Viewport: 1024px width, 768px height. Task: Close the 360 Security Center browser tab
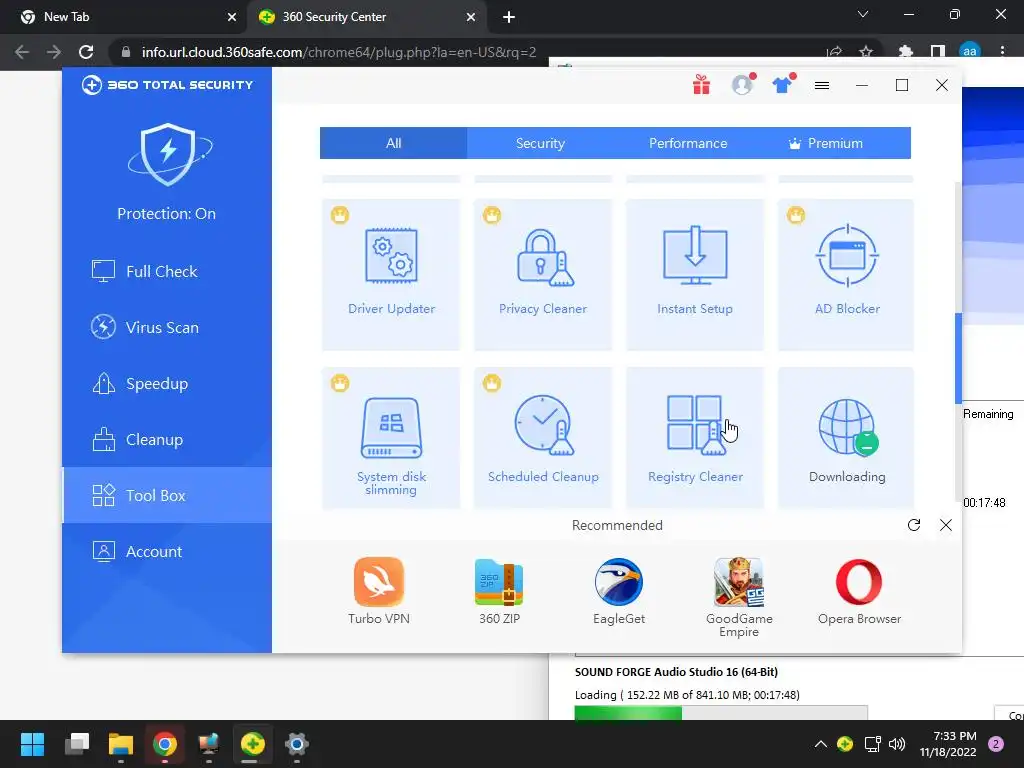pyautogui.click(x=471, y=17)
